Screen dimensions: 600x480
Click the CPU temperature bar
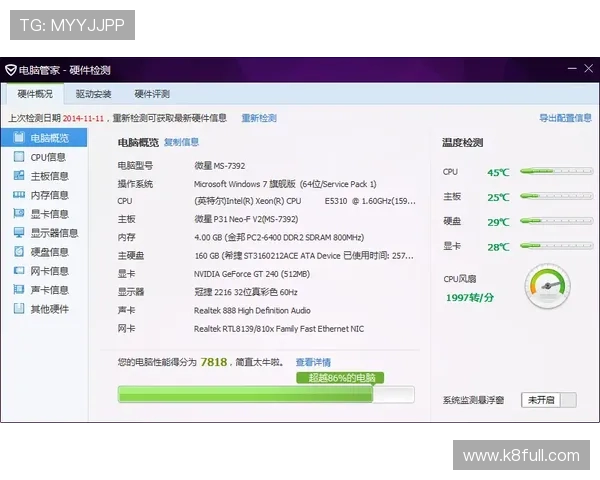556,171
